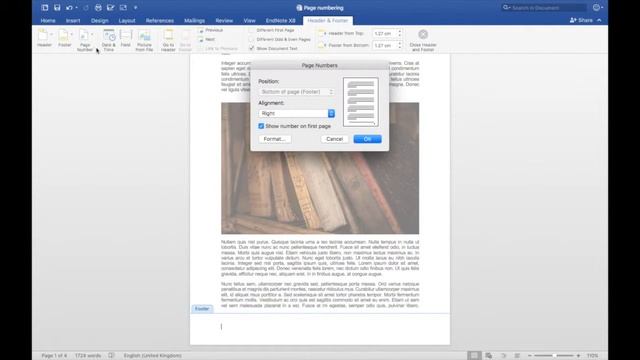Click Cancel in Page Numbers dialog
640x360 pixels.
334,139
